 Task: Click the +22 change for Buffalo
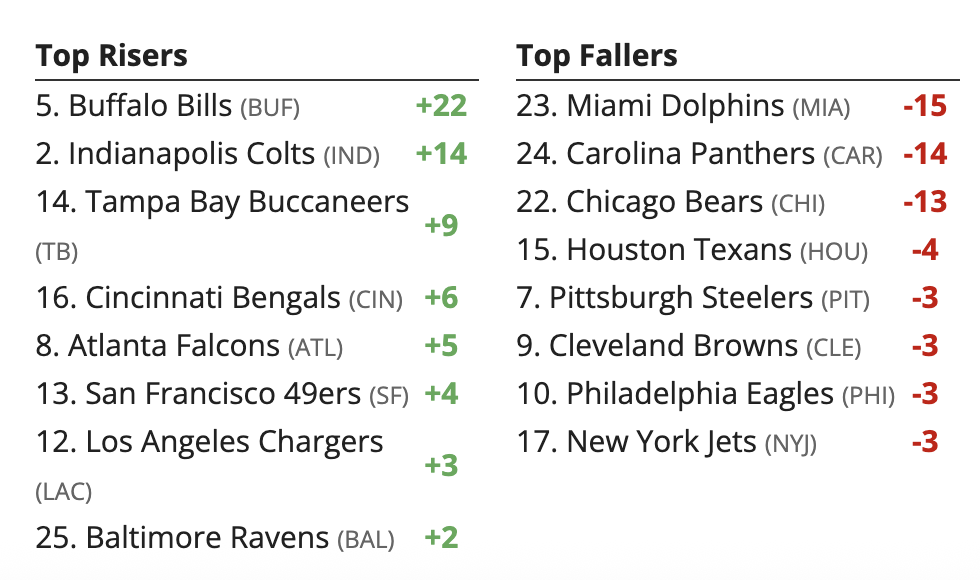click(441, 106)
